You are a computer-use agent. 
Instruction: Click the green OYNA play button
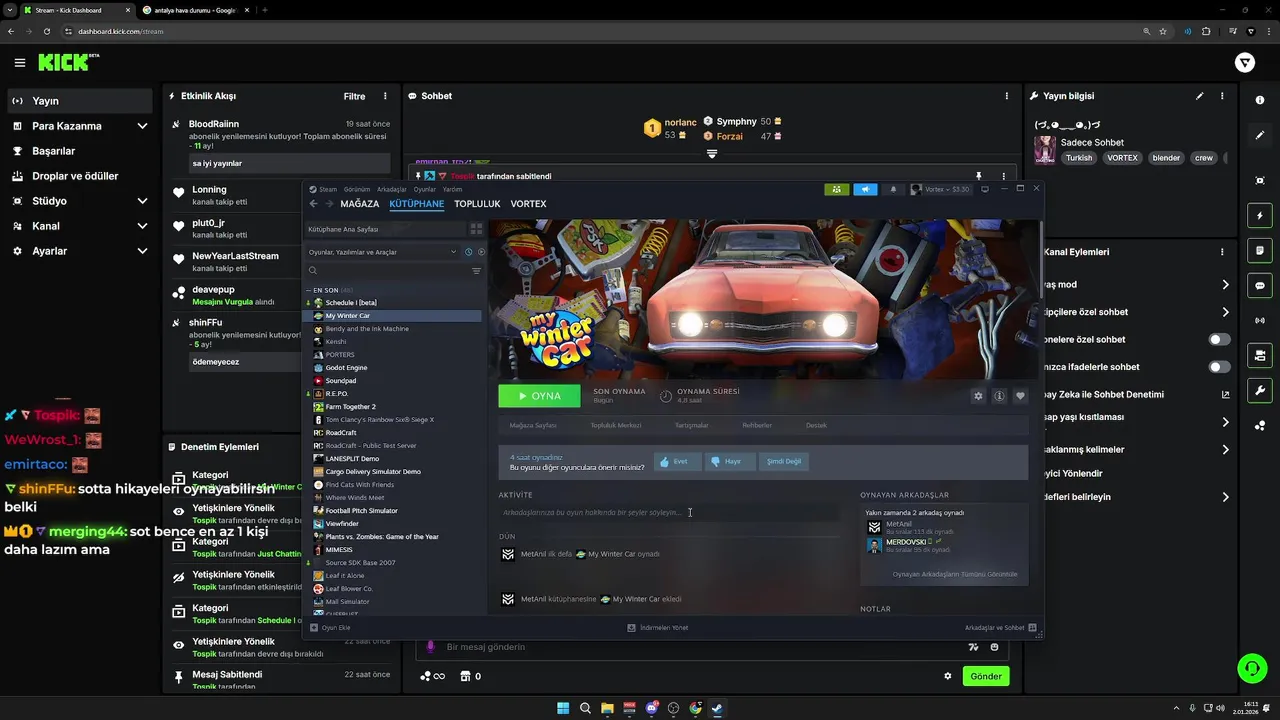pos(539,396)
